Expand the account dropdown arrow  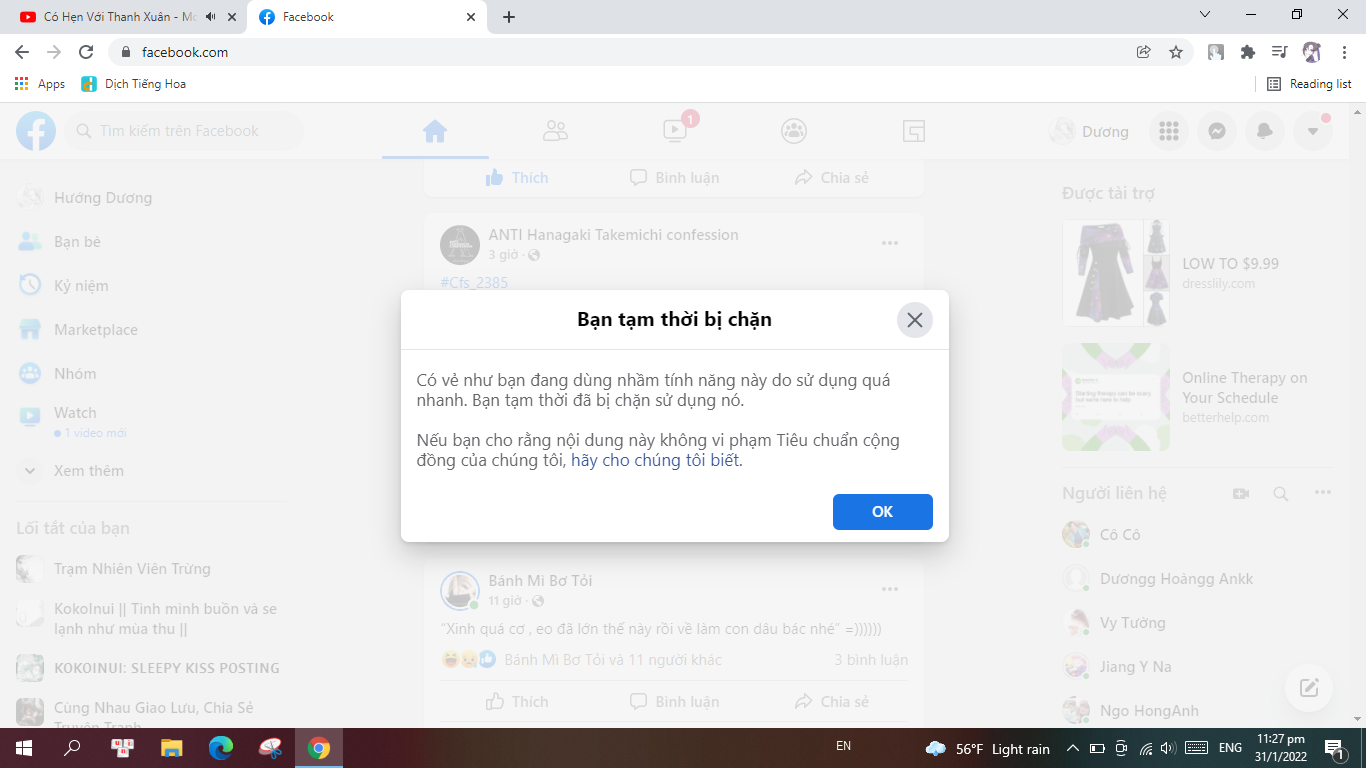1313,131
